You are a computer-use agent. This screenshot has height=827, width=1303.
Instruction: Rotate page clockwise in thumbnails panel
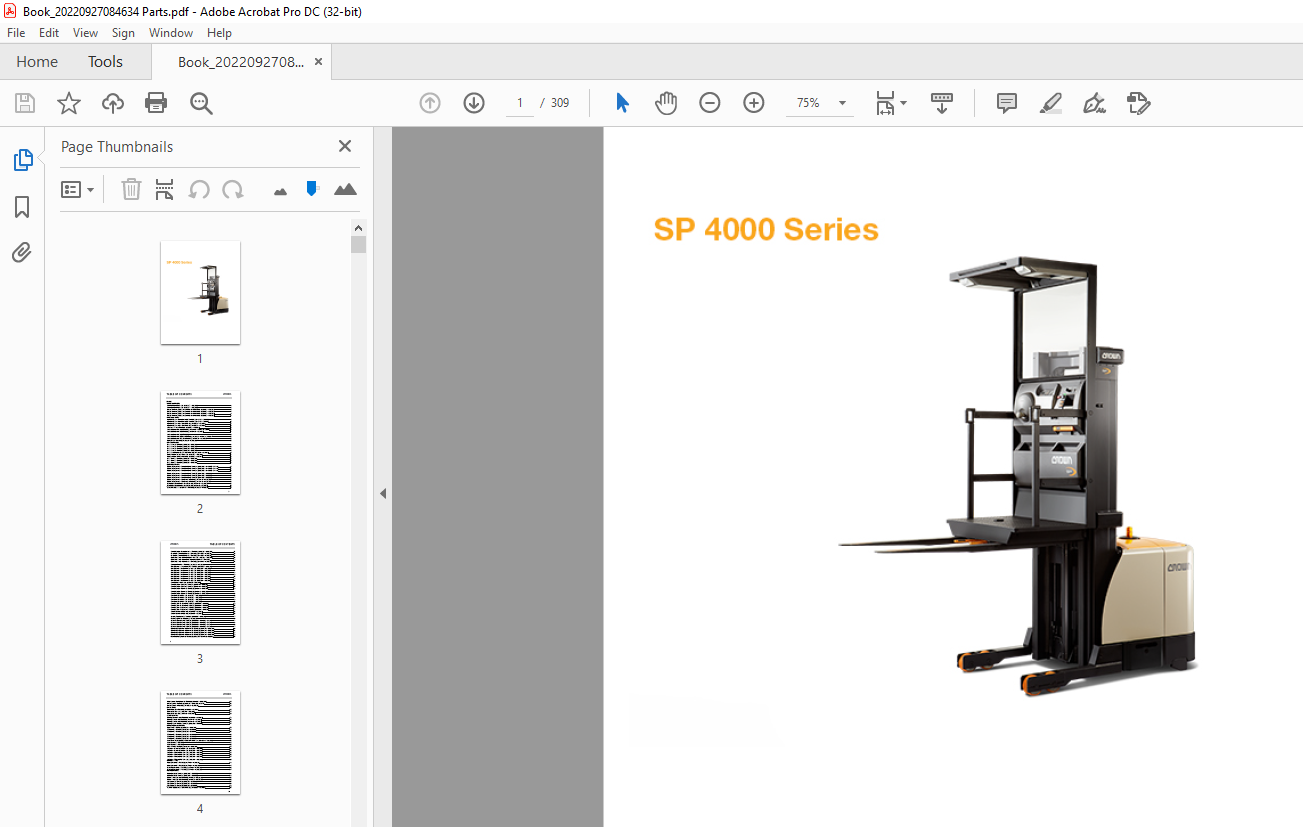233,189
